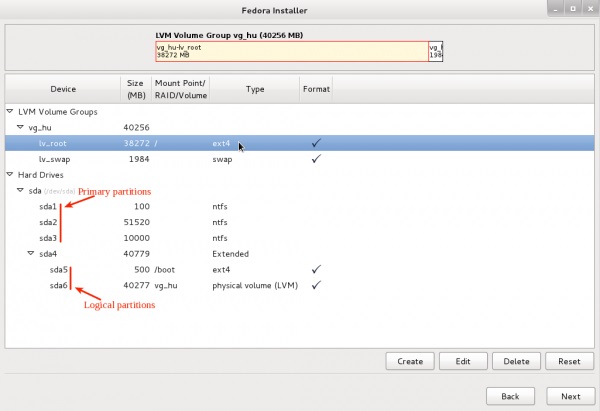Close the Fedora Installer window
The height and width of the screenshot is (411, 600).
coord(590,9)
